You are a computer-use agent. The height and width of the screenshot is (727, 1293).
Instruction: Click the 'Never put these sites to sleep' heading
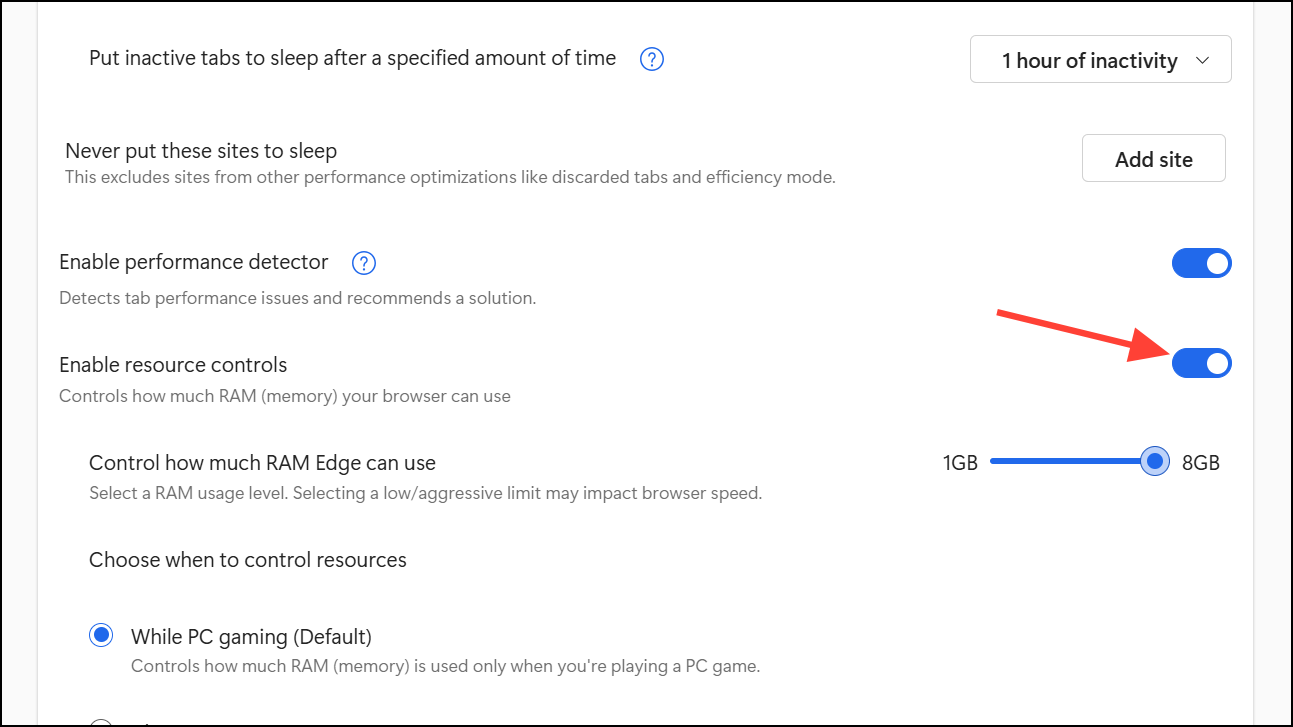(201, 151)
